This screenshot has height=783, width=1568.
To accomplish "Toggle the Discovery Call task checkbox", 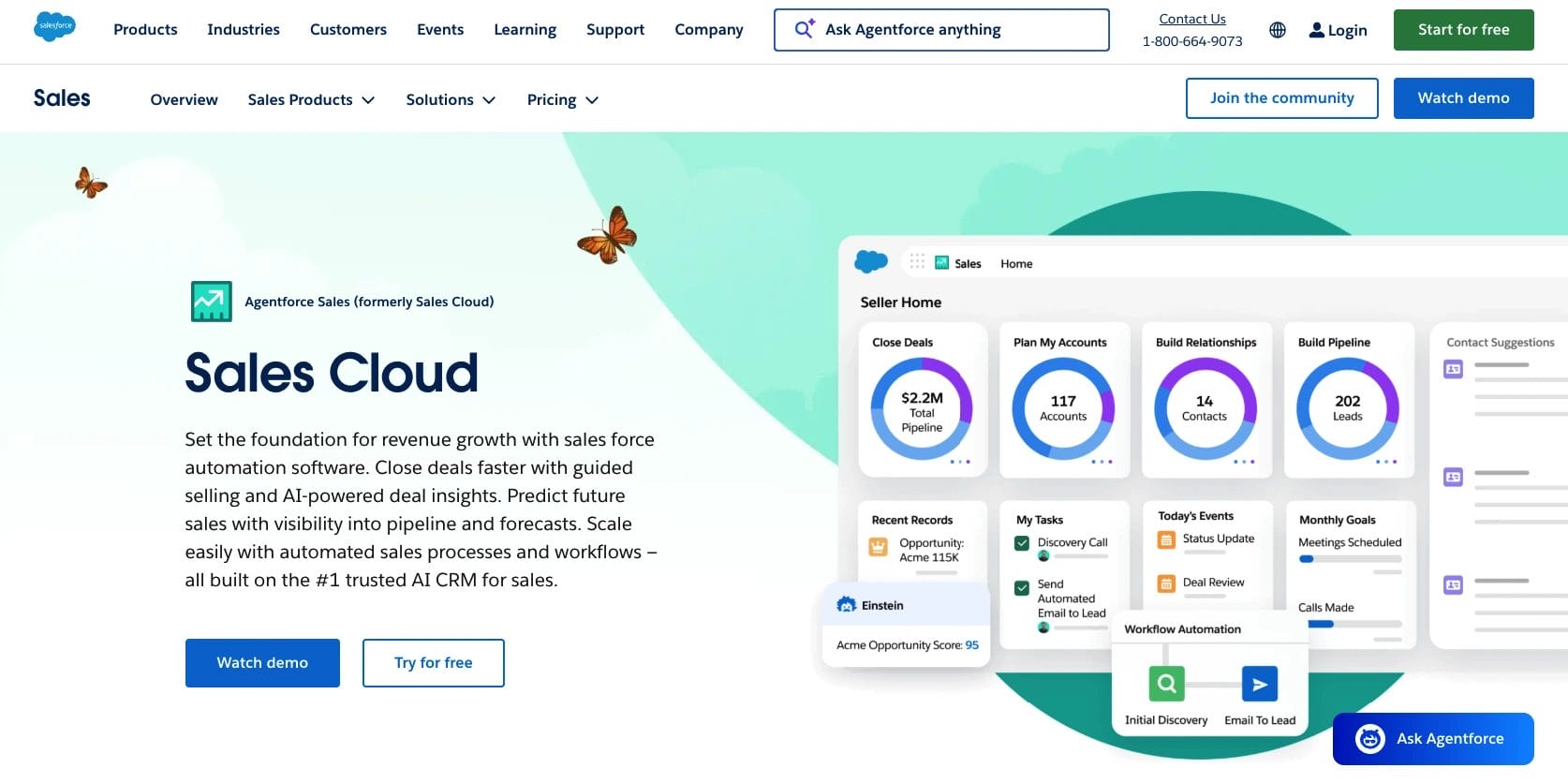I will pyautogui.click(x=1022, y=543).
